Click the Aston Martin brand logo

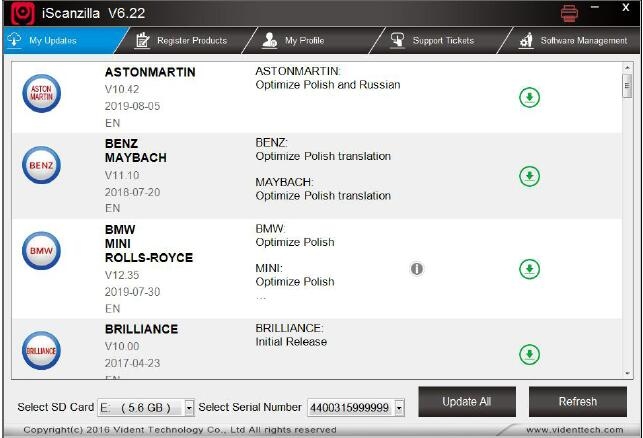(x=42, y=93)
